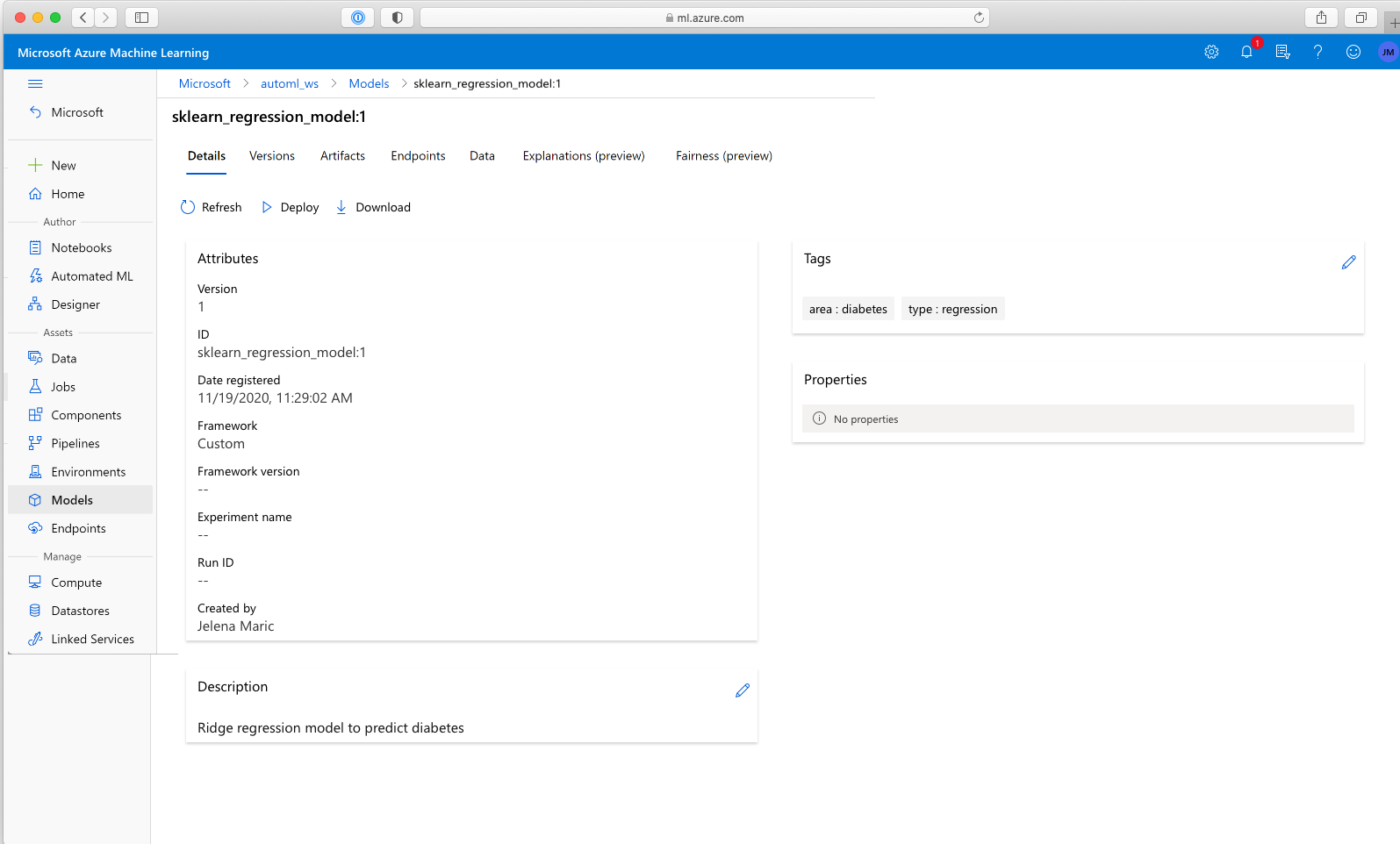Click the Refresh circular arrow icon
1400x844 pixels.
click(188, 207)
